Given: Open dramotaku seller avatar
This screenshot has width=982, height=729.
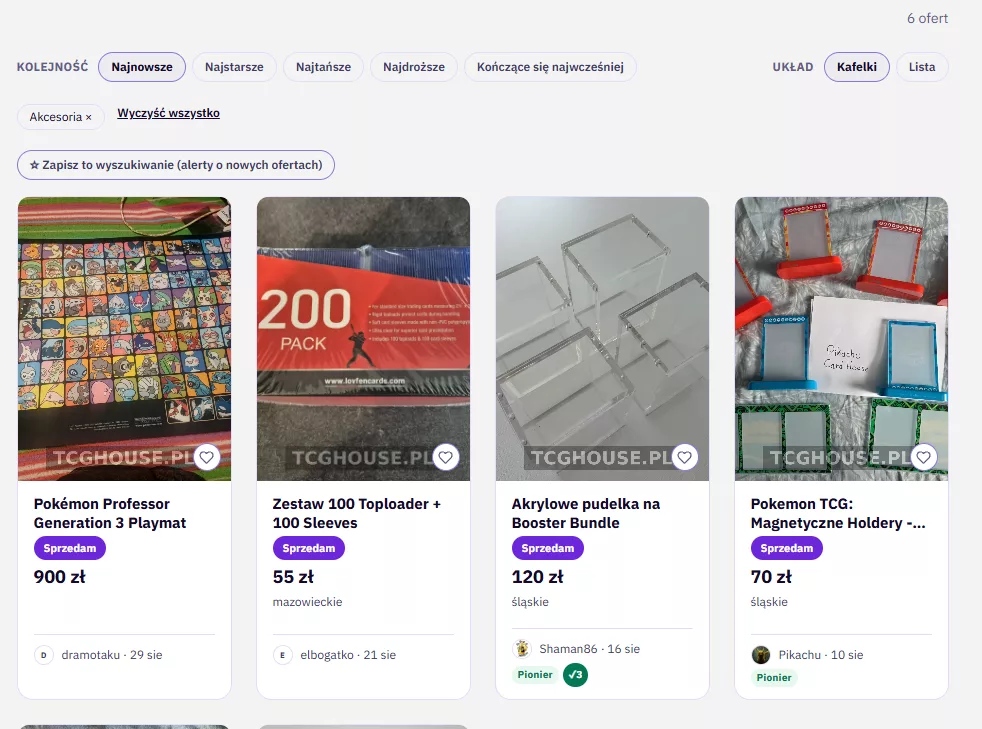Looking at the screenshot, I should 44,655.
